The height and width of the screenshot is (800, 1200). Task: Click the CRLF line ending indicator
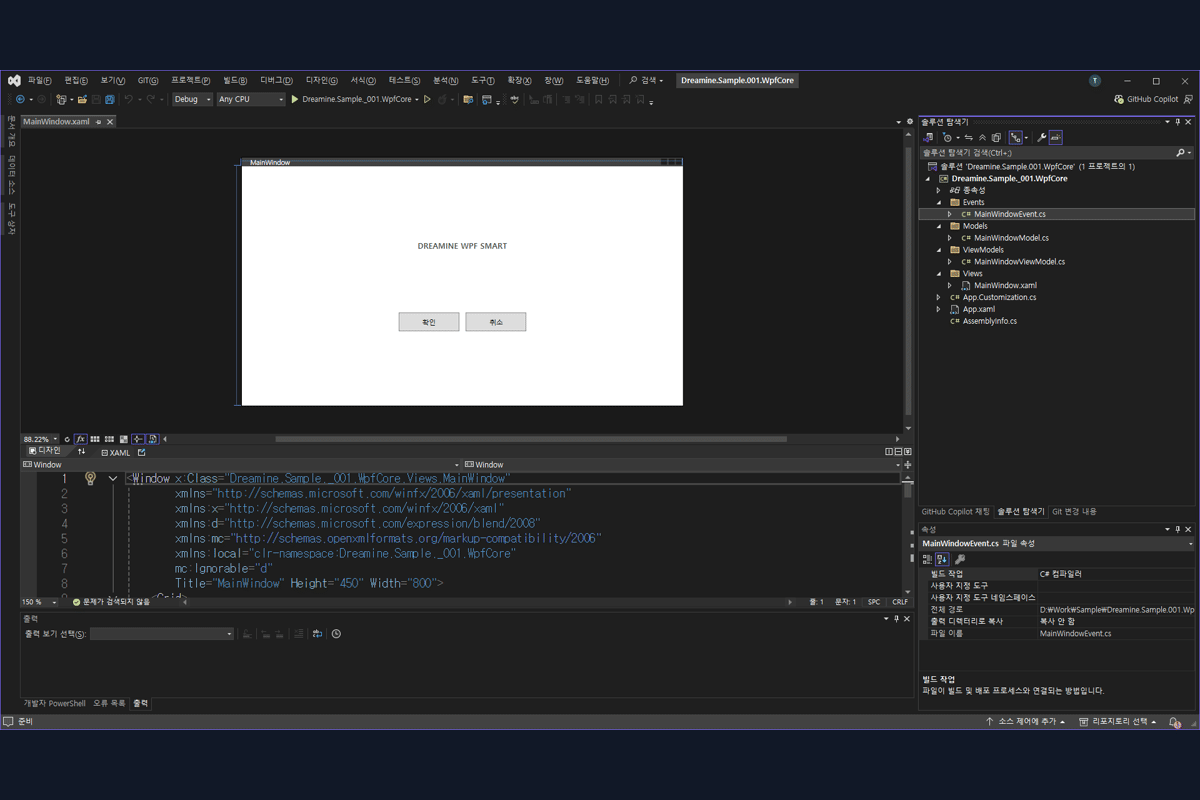(900, 602)
